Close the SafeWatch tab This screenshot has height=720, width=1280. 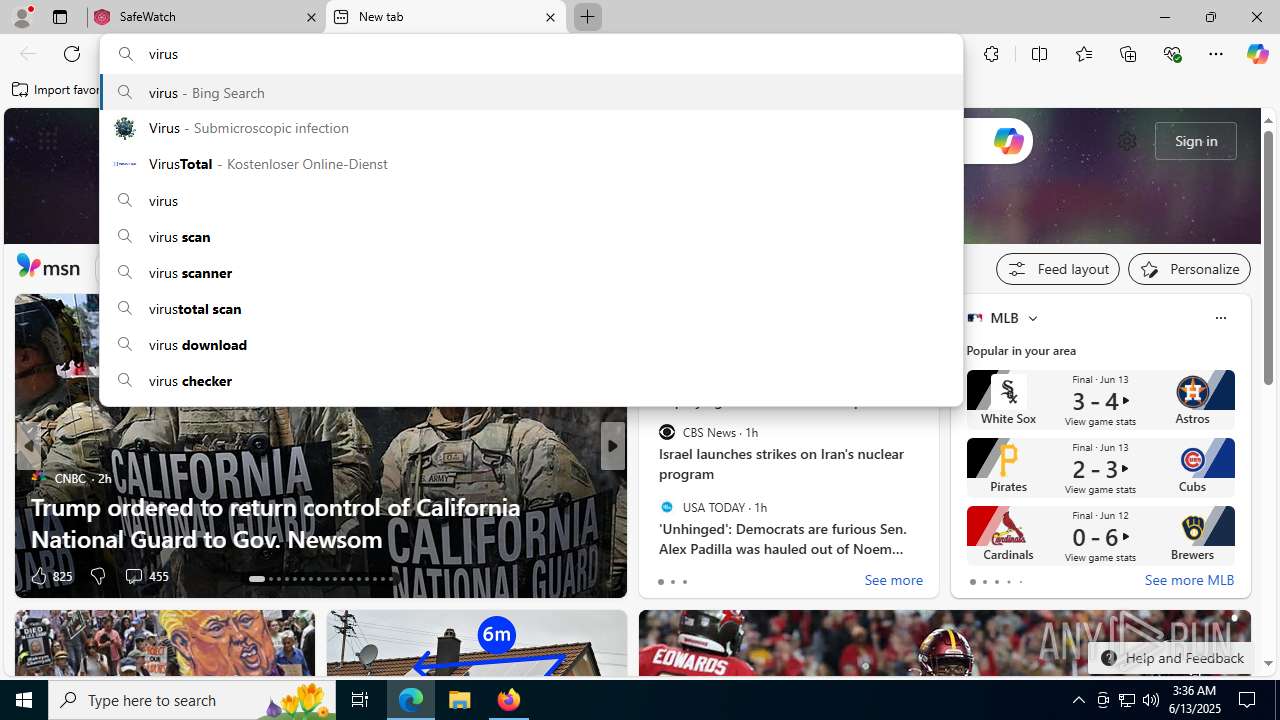click(x=311, y=17)
